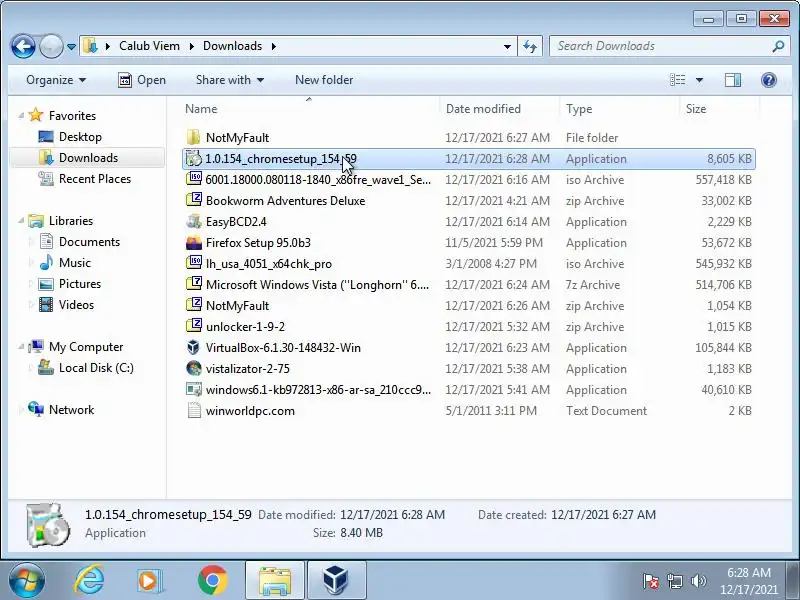Open the More view options dropdown arrow
The height and width of the screenshot is (600, 800).
699,80
